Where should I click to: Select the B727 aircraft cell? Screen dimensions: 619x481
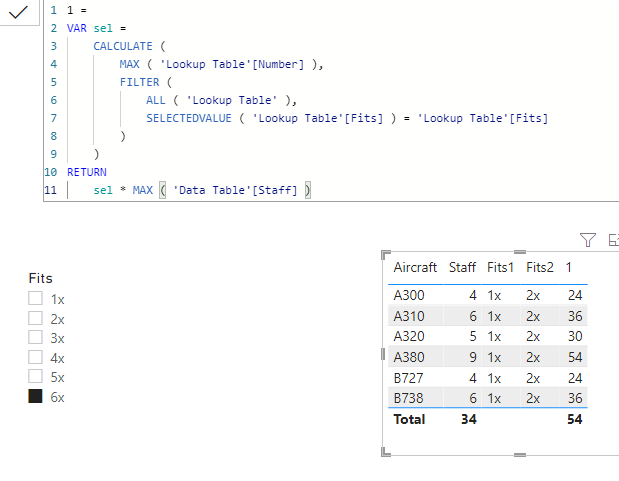(408, 378)
